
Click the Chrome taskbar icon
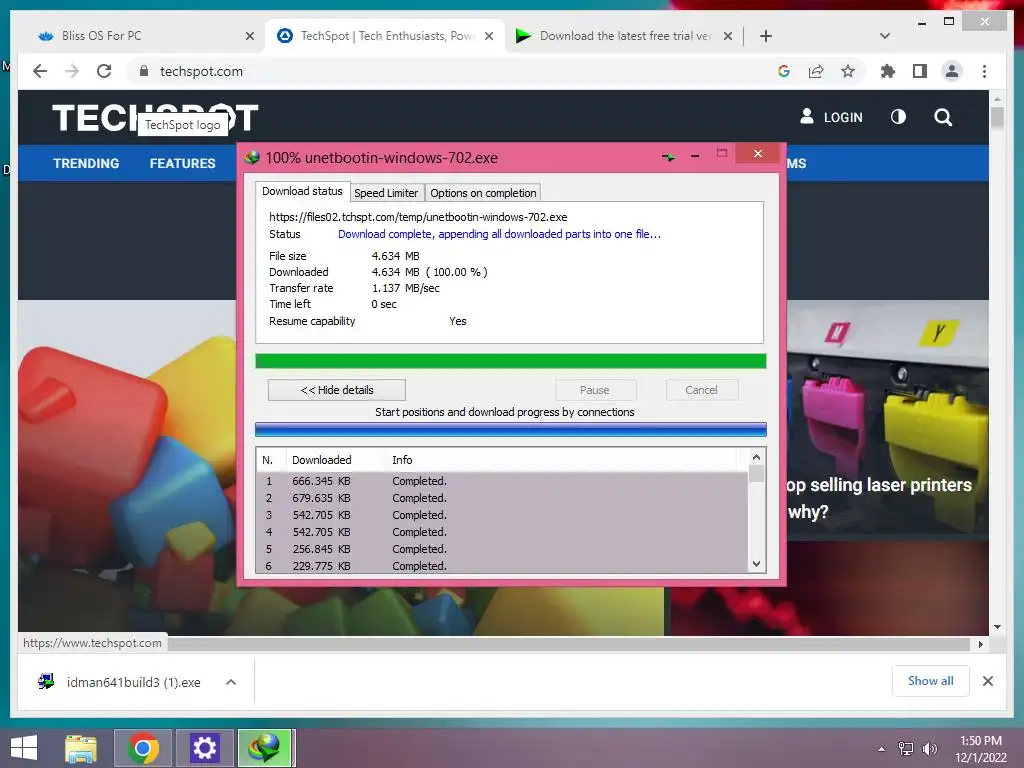143,748
